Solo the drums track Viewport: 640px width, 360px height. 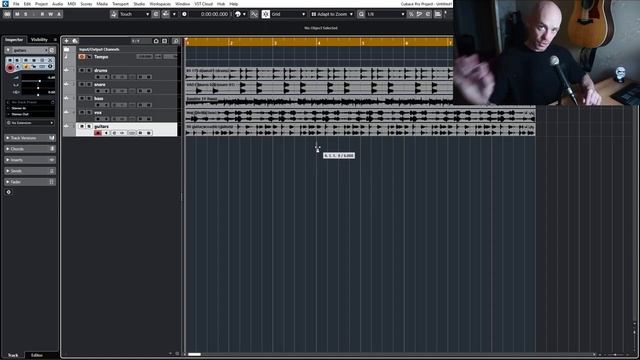[89, 71]
